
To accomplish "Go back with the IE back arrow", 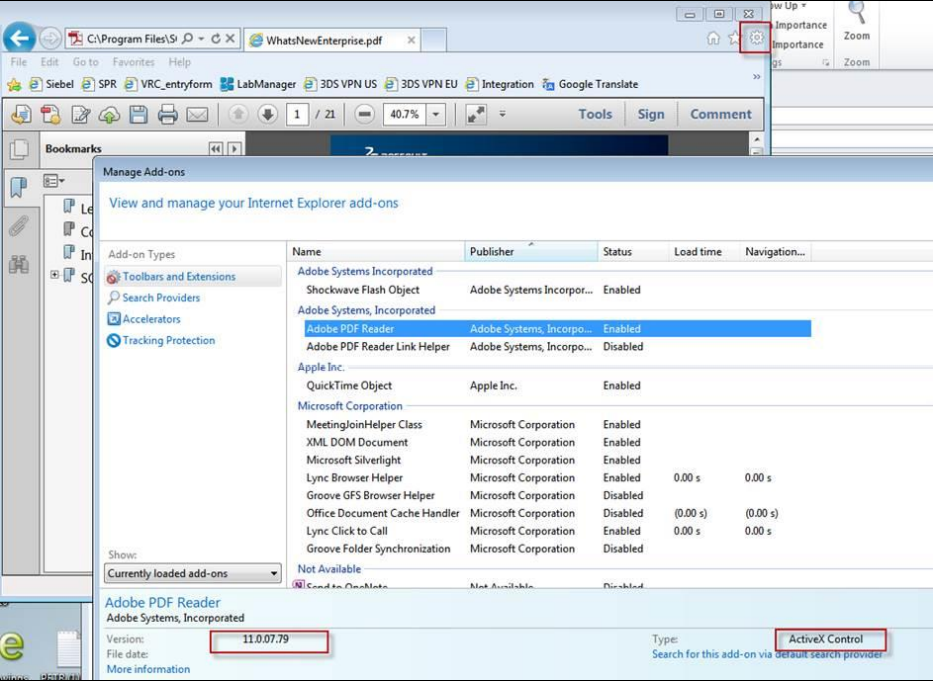I will click(x=20, y=38).
